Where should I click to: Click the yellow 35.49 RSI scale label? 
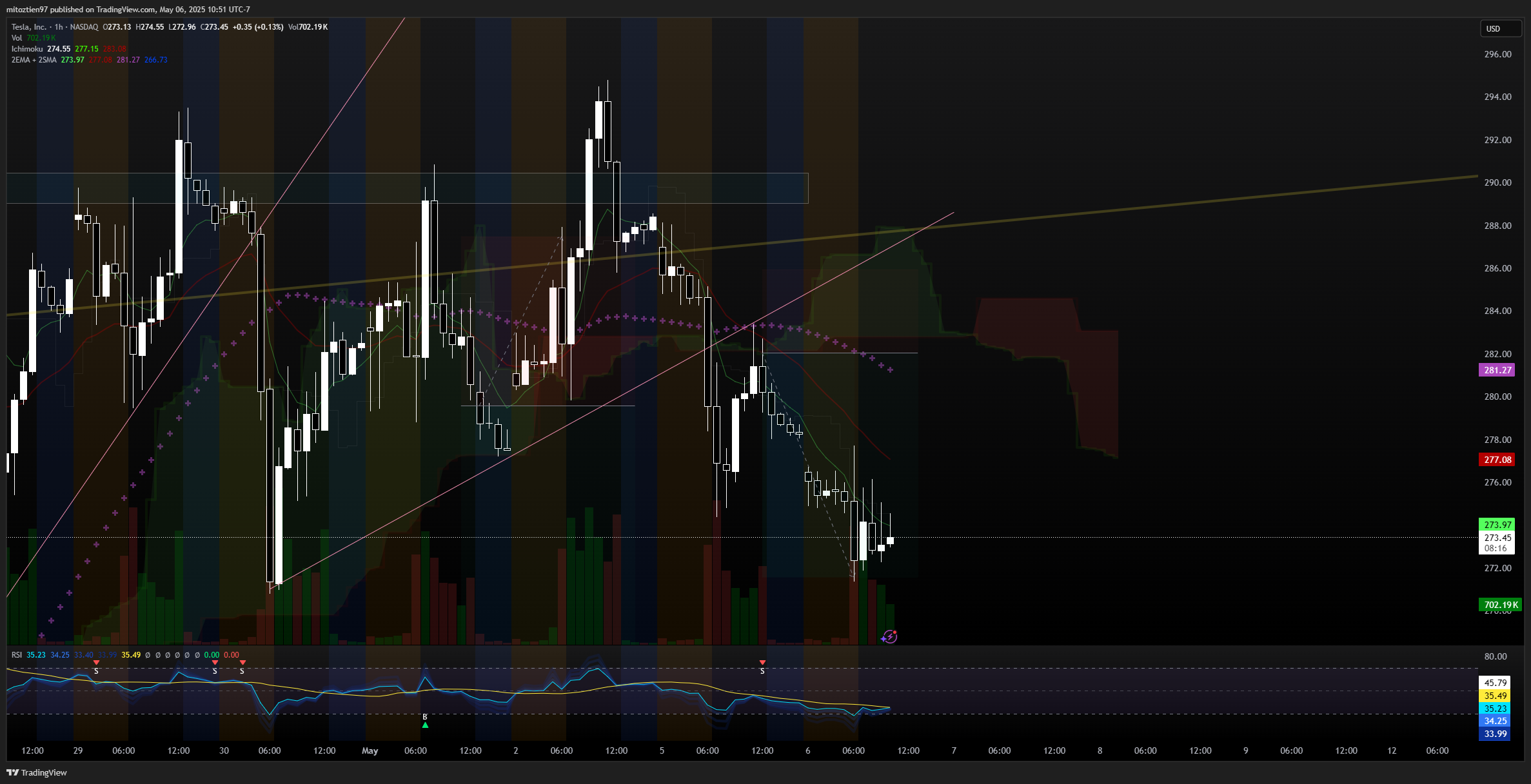coord(1496,696)
